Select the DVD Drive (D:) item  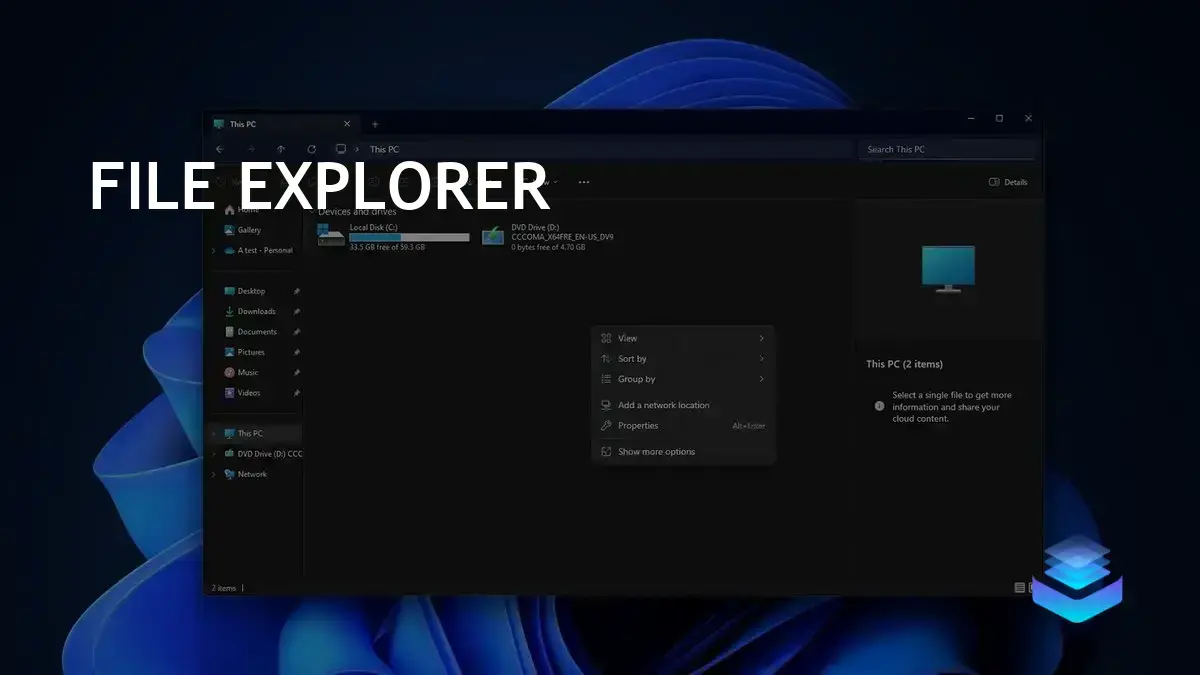(548, 236)
